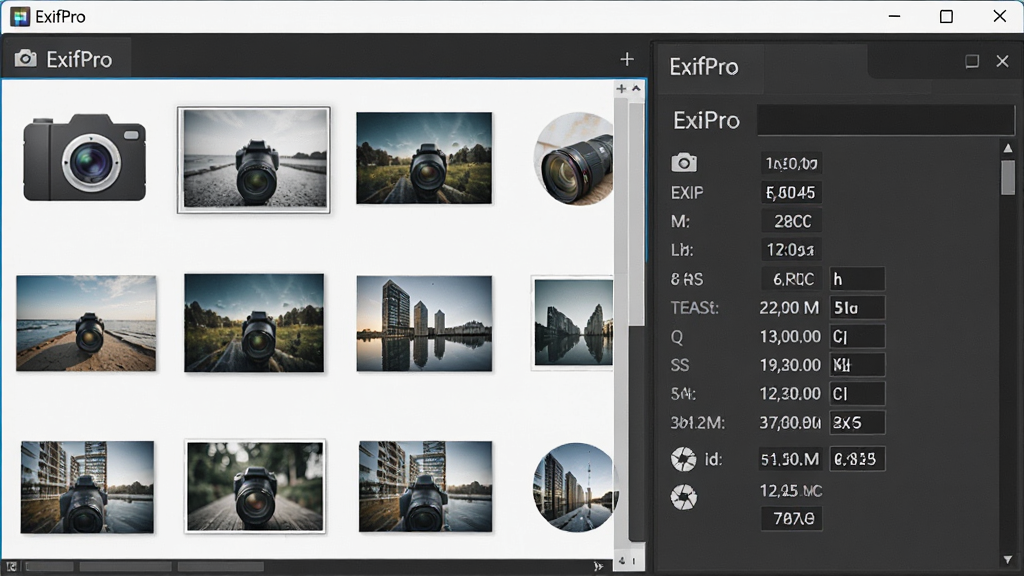Click the wide input field beside the ExiPro label

click(886, 120)
